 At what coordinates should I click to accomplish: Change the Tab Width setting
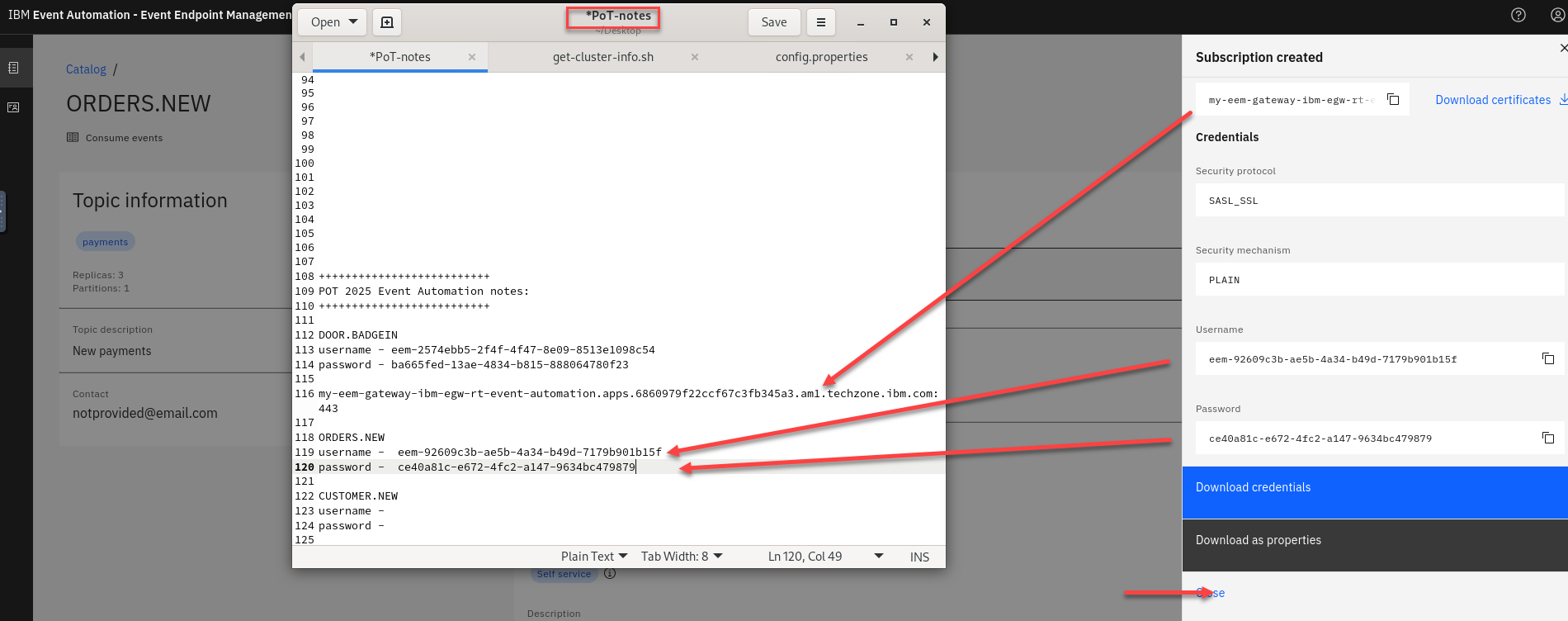(681, 557)
